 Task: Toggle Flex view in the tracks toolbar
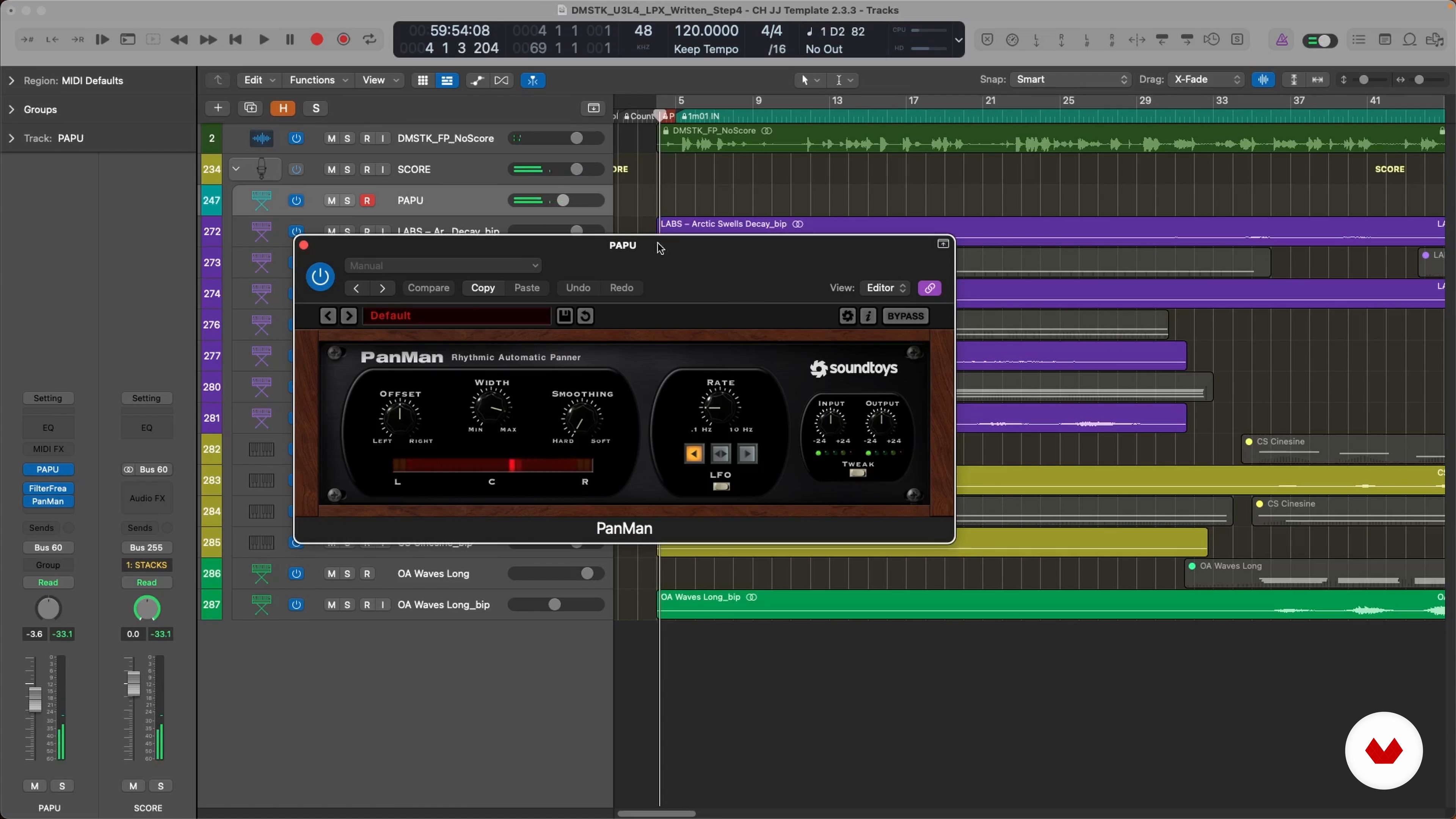pyautogui.click(x=501, y=80)
